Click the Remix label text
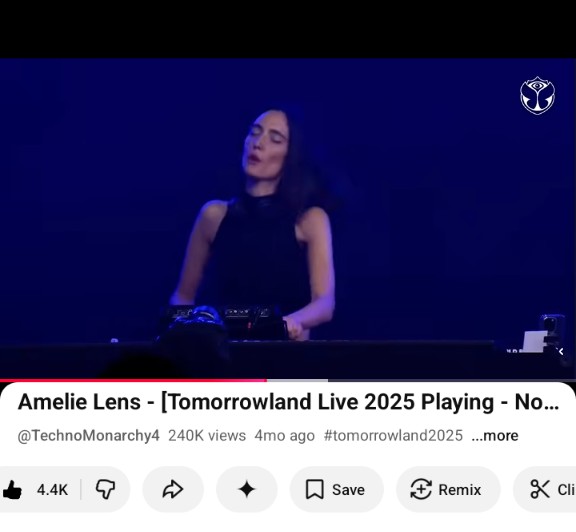 460,490
